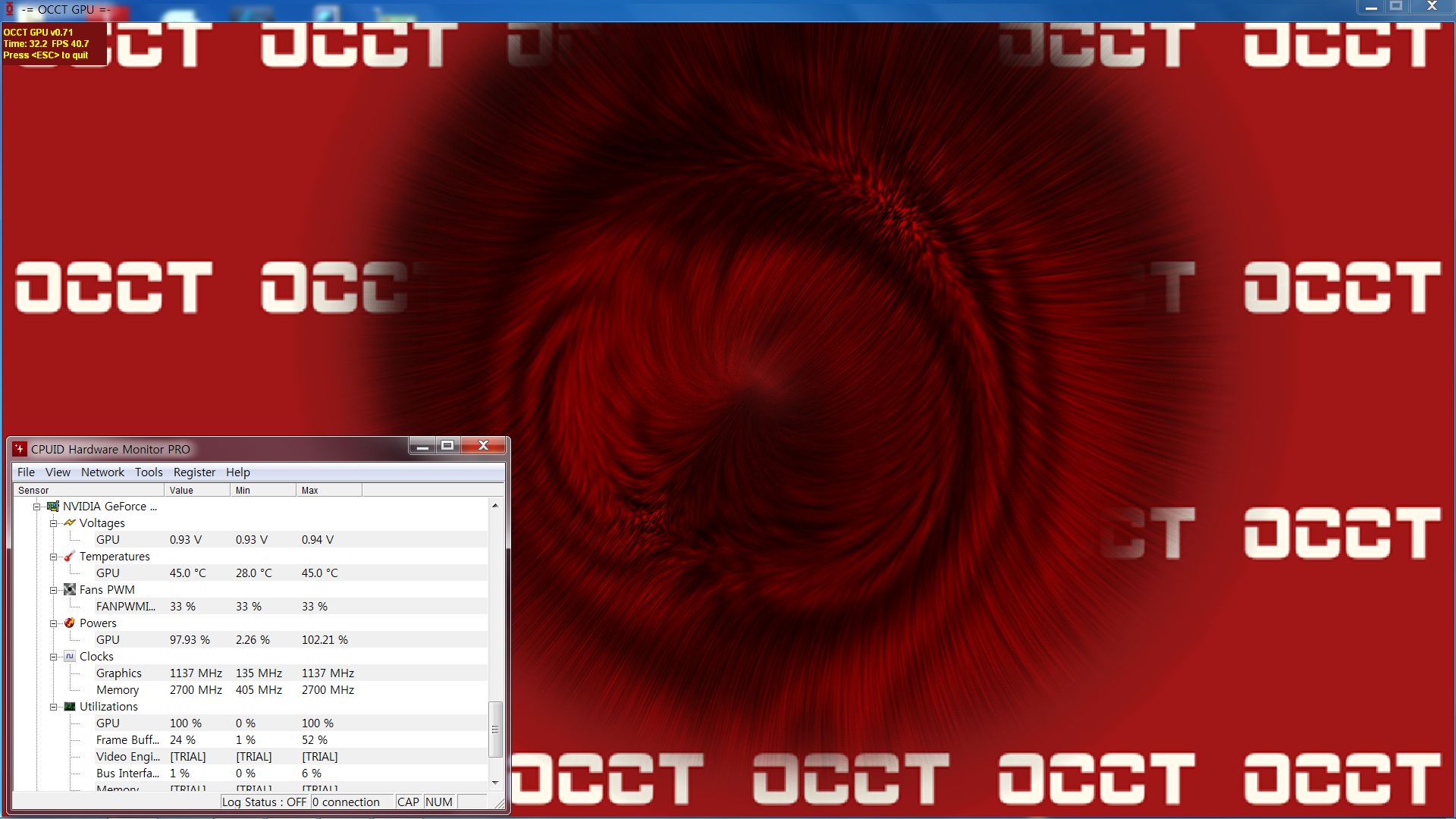1456x819 pixels.
Task: Minimize the Hardware Monitor PRO window
Action: [422, 446]
